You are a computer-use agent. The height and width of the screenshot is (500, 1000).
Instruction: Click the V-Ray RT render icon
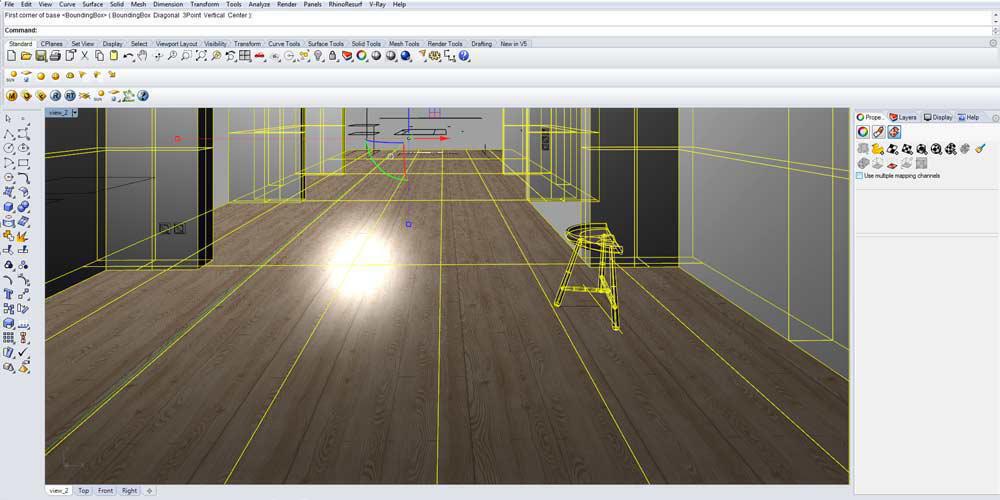click(70, 96)
